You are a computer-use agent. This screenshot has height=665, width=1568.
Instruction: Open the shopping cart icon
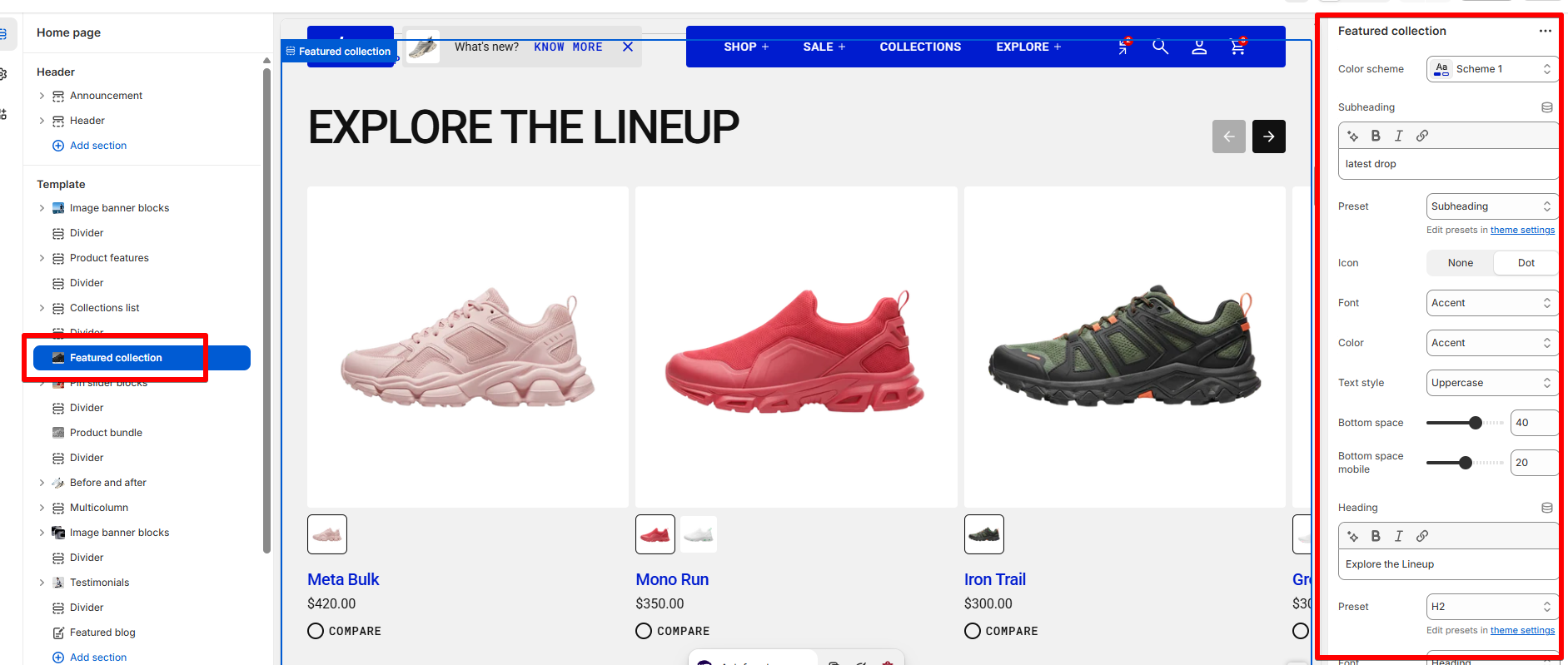1237,47
